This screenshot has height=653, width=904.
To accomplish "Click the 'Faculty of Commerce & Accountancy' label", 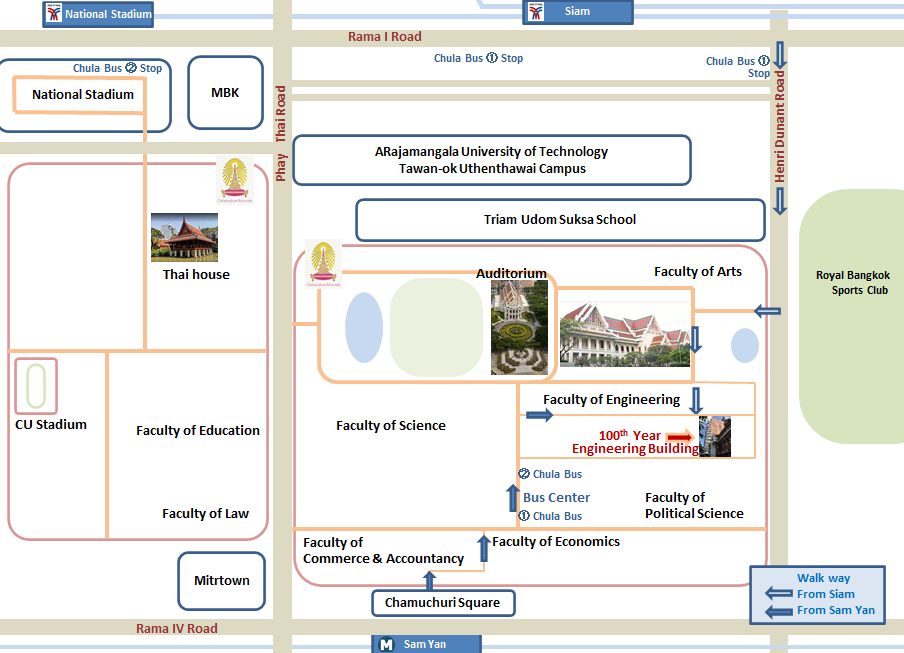I will click(x=383, y=550).
